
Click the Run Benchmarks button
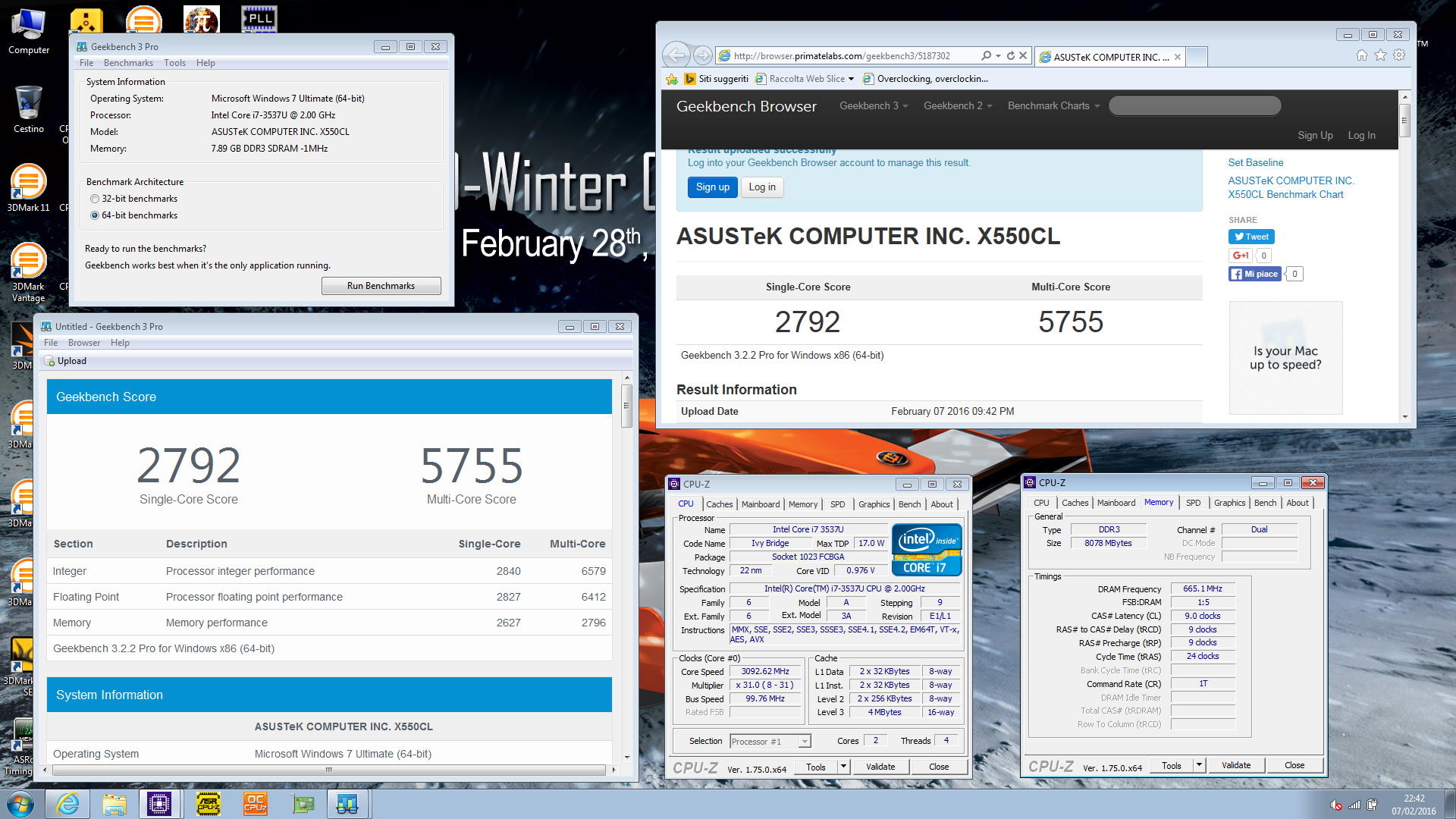[x=381, y=286]
